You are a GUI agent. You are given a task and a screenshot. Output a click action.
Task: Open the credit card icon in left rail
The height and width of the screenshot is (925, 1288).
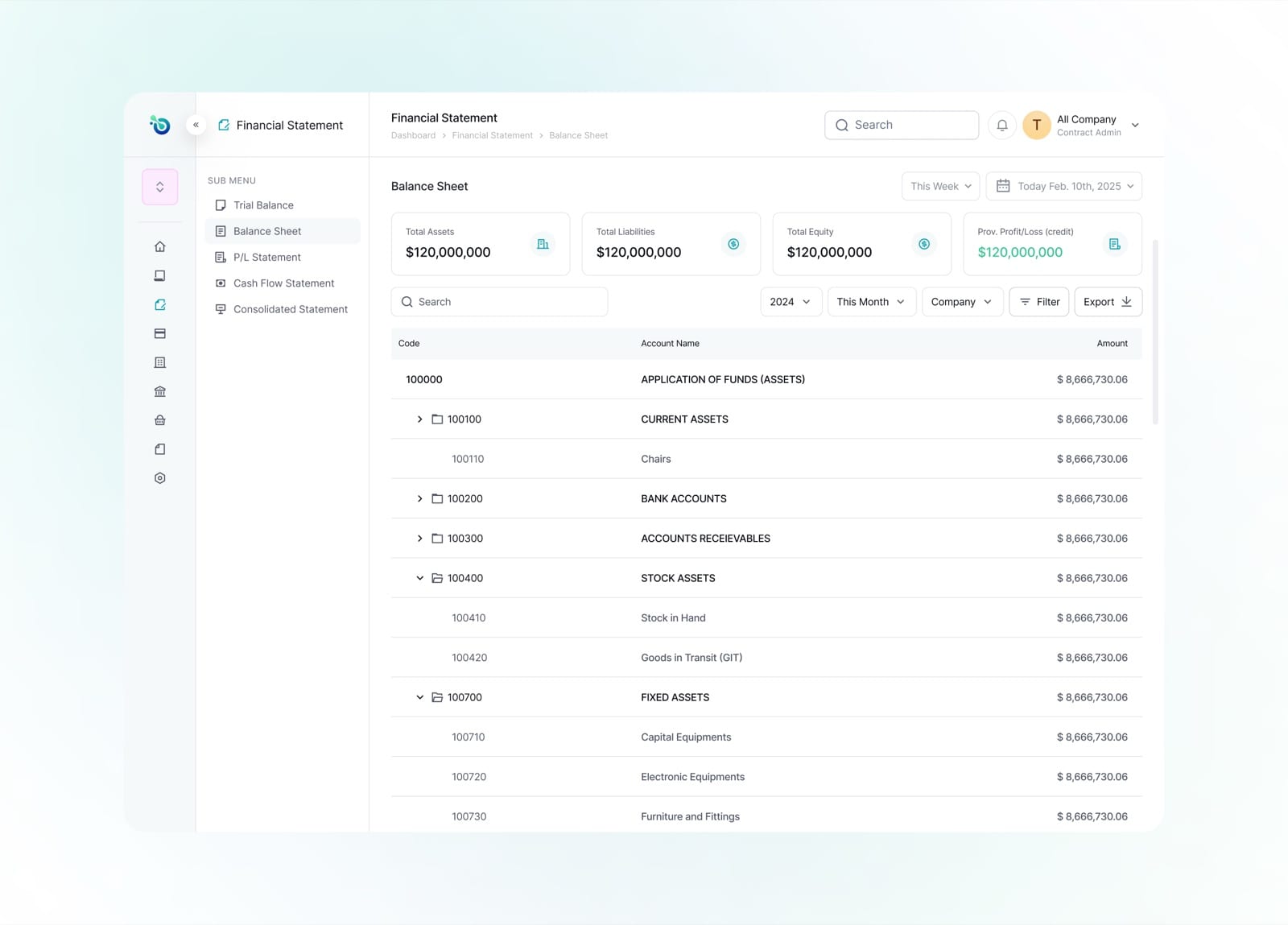(x=160, y=333)
